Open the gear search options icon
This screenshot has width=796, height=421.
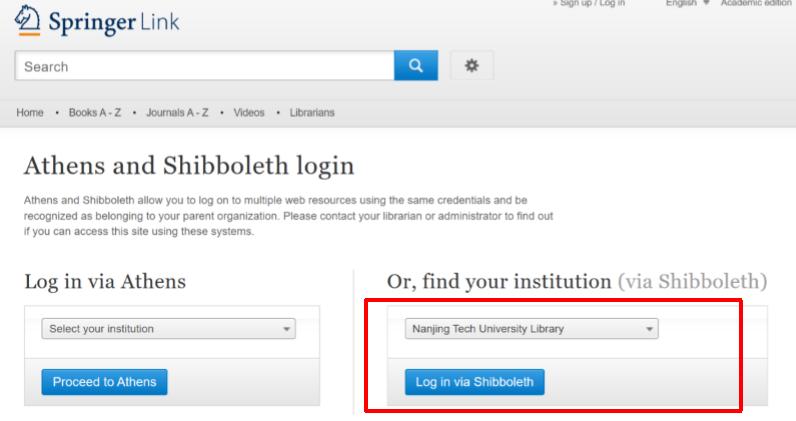coord(472,66)
